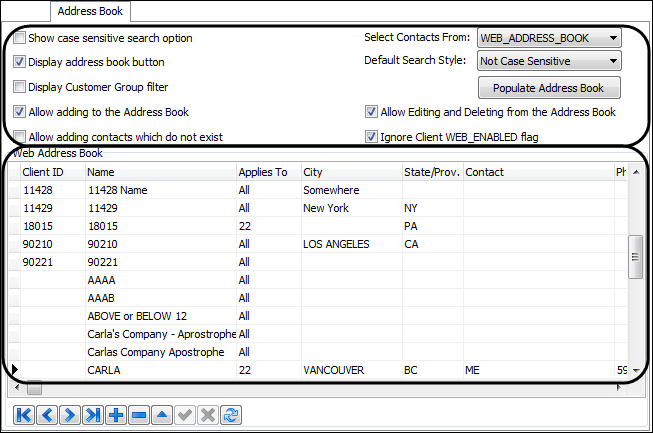Sort grid by City column header
The image size is (653, 433).
pyautogui.click(x=350, y=172)
